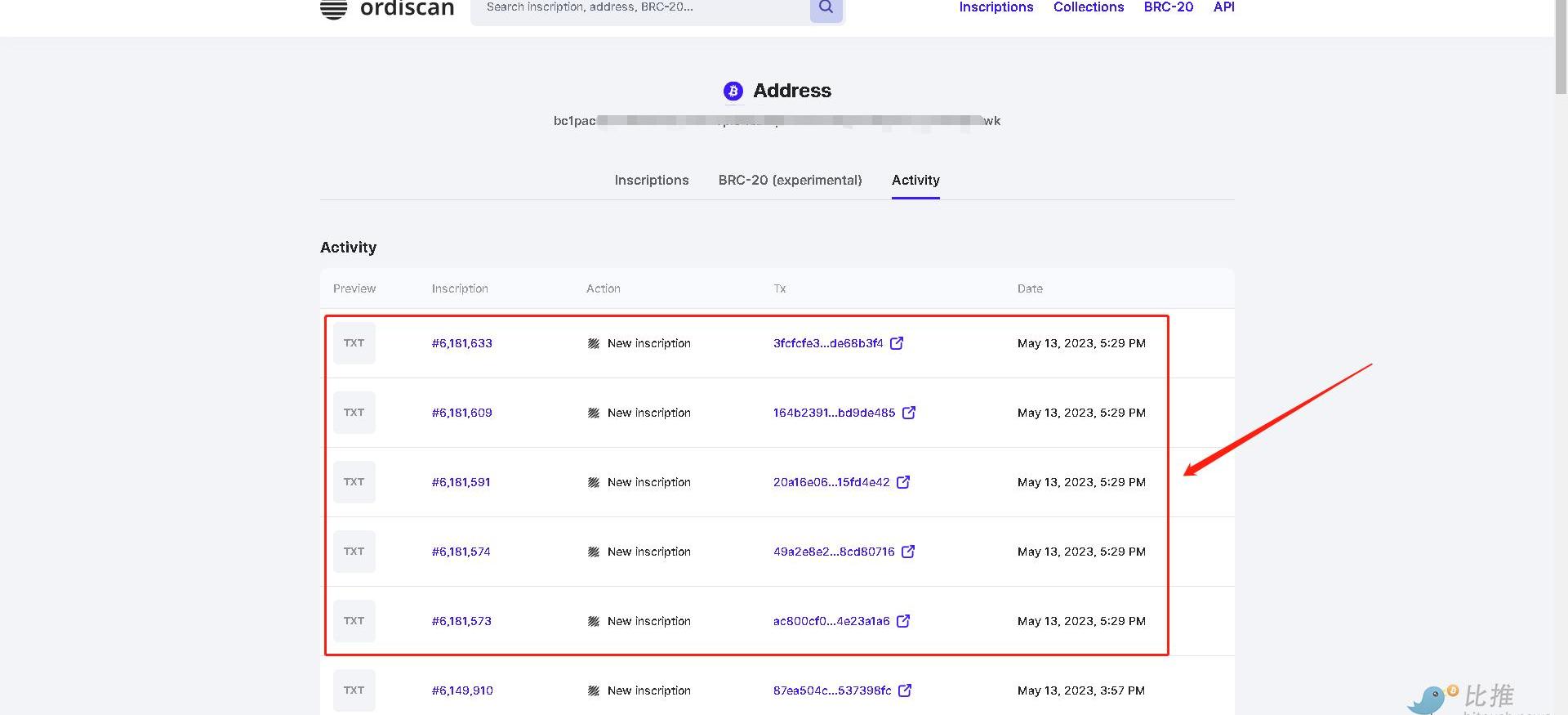This screenshot has width=1568, height=715.
Task: Open external link icon for tx 164b2391...bd9de485
Action: (x=909, y=413)
